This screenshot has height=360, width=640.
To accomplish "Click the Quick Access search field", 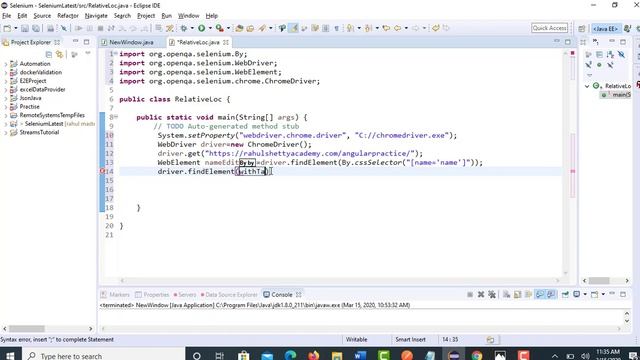I will (x=549, y=28).
